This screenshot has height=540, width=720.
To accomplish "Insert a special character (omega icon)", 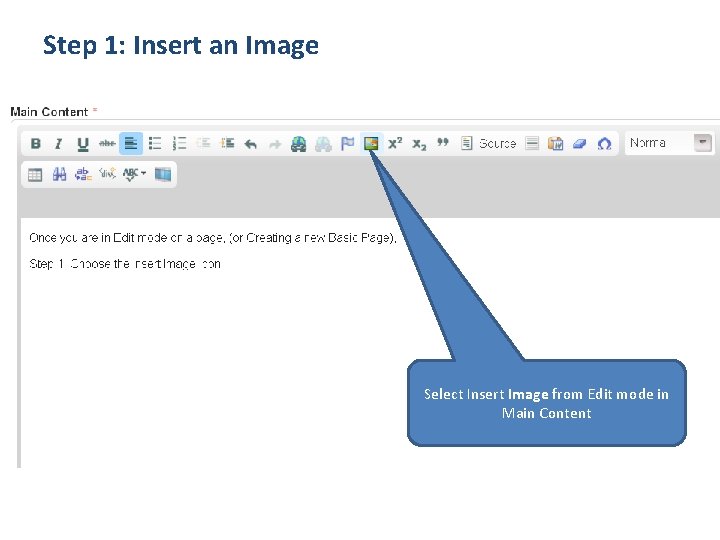I will [604, 144].
